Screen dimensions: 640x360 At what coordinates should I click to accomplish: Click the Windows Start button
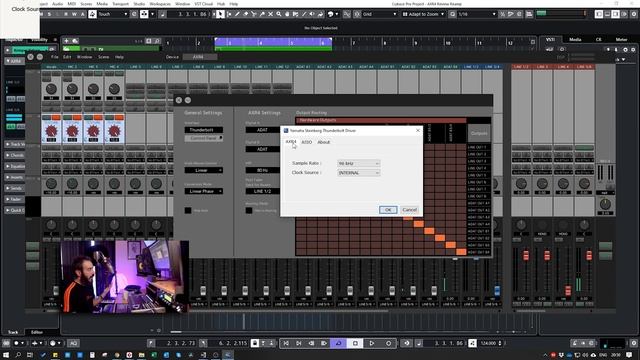6,355
